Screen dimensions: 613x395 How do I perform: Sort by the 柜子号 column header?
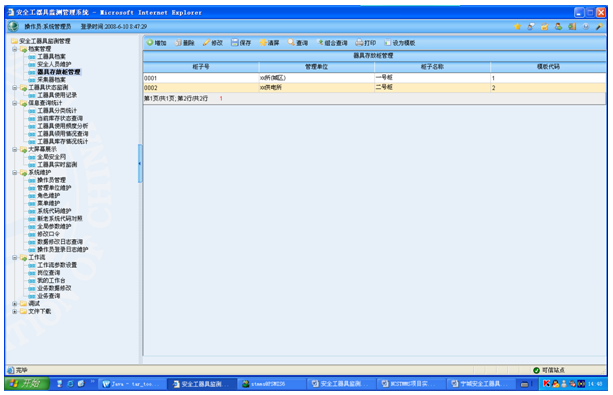tap(201, 67)
